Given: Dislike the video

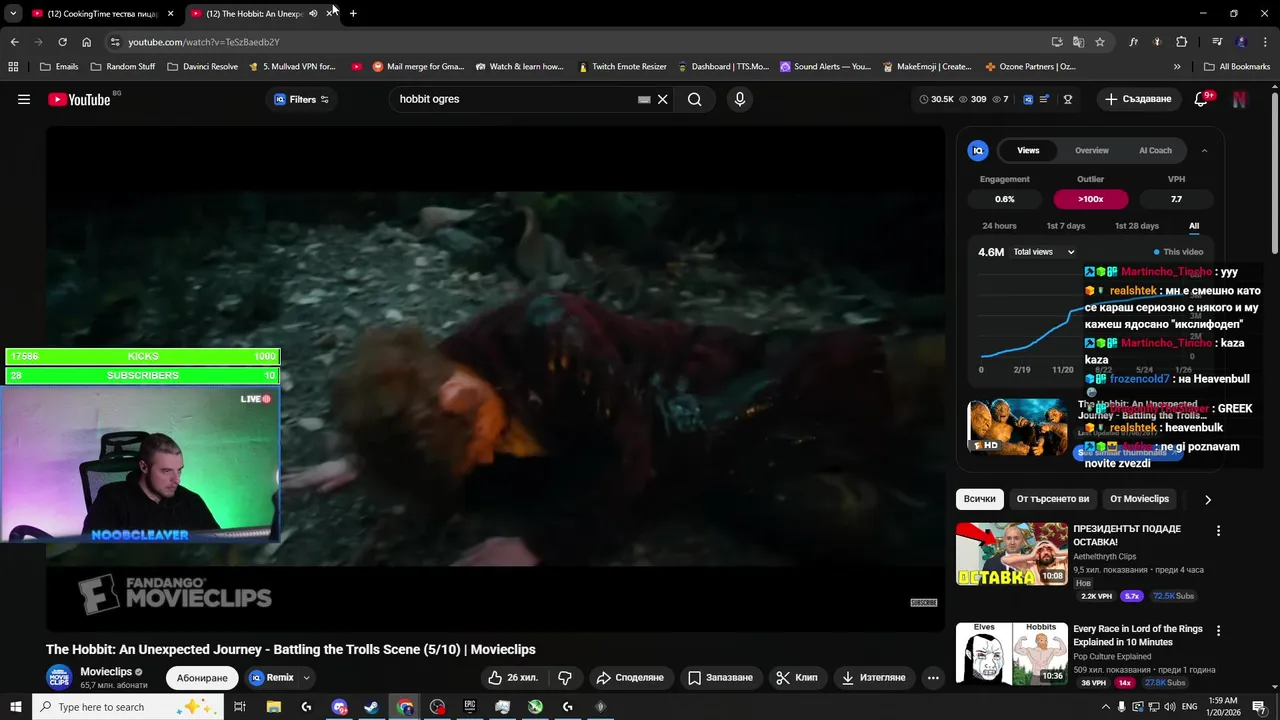Looking at the screenshot, I should [565, 677].
